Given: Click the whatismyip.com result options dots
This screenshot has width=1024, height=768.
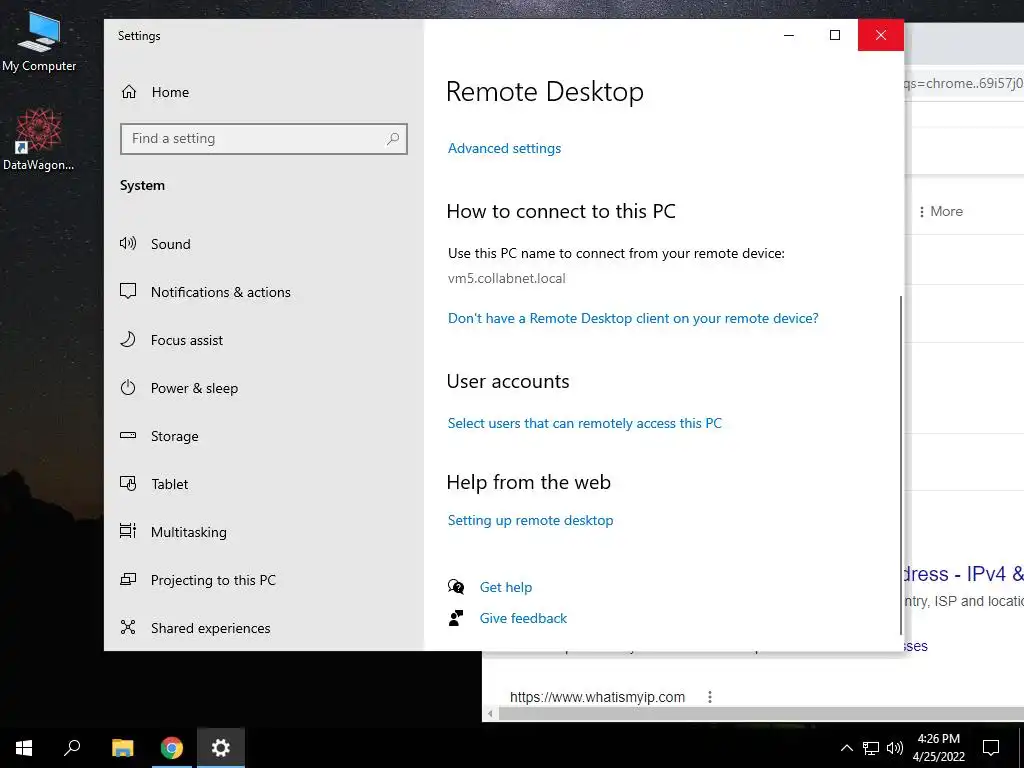Looking at the screenshot, I should pyautogui.click(x=710, y=697).
